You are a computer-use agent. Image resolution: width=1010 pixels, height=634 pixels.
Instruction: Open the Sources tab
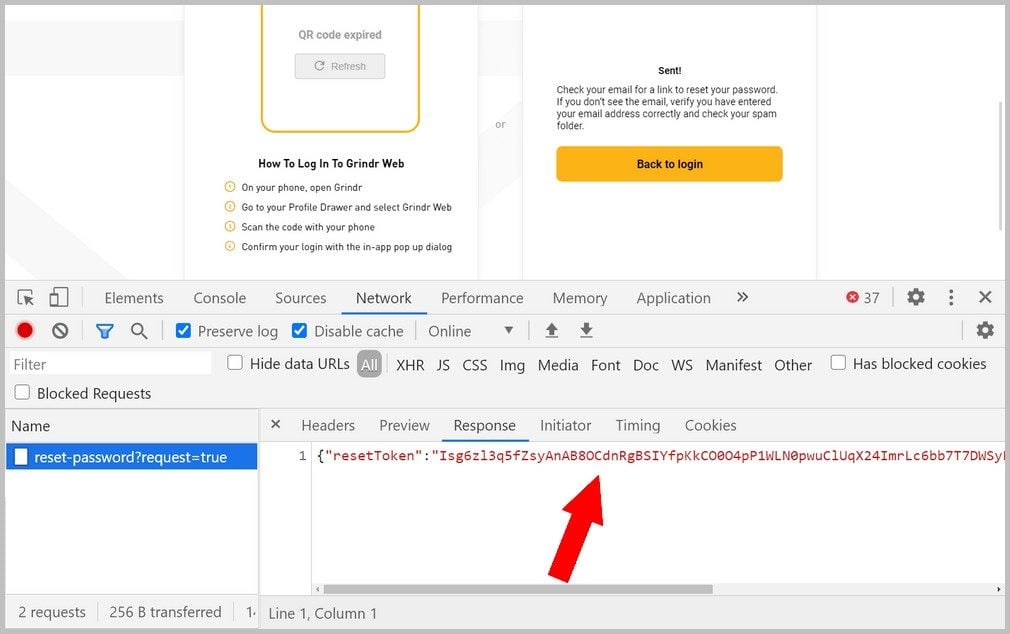pyautogui.click(x=301, y=298)
